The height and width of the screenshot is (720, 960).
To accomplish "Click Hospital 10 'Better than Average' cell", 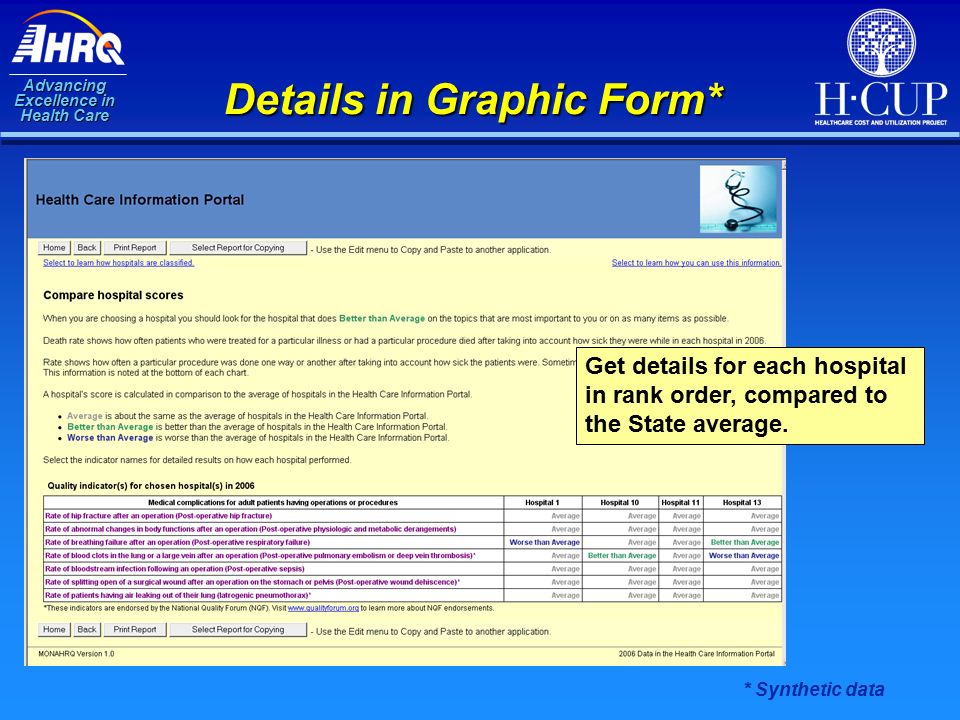I will click(x=622, y=556).
